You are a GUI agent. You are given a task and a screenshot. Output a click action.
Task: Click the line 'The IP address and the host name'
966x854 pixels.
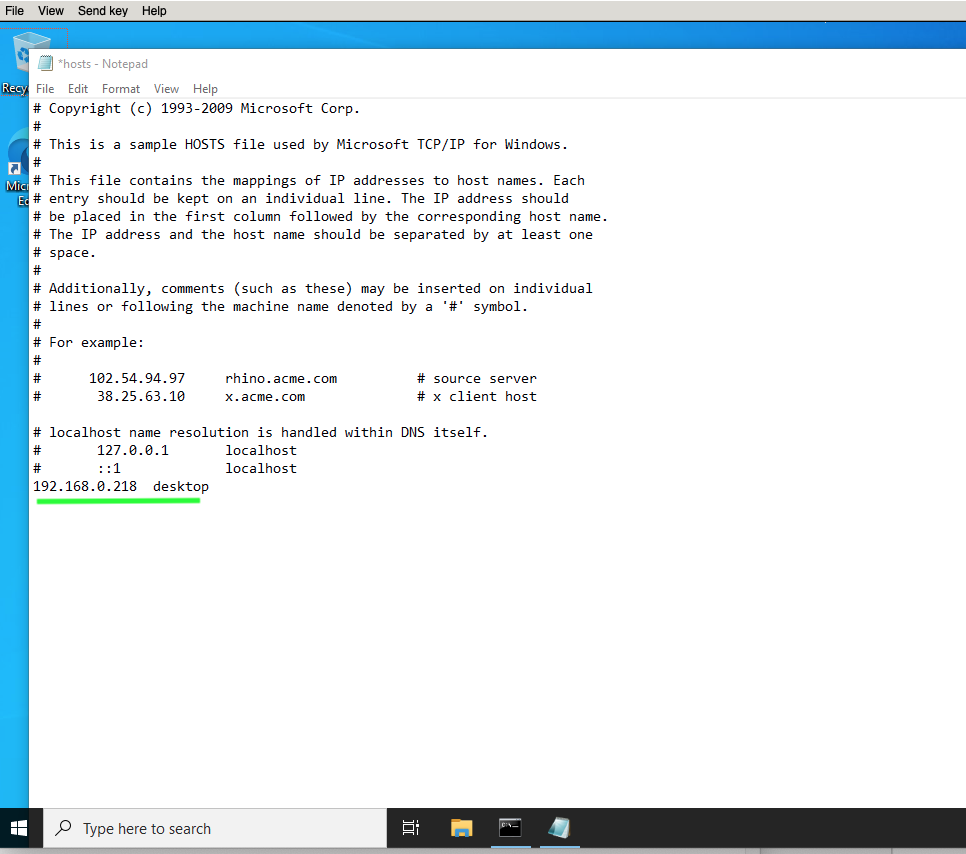313,235
